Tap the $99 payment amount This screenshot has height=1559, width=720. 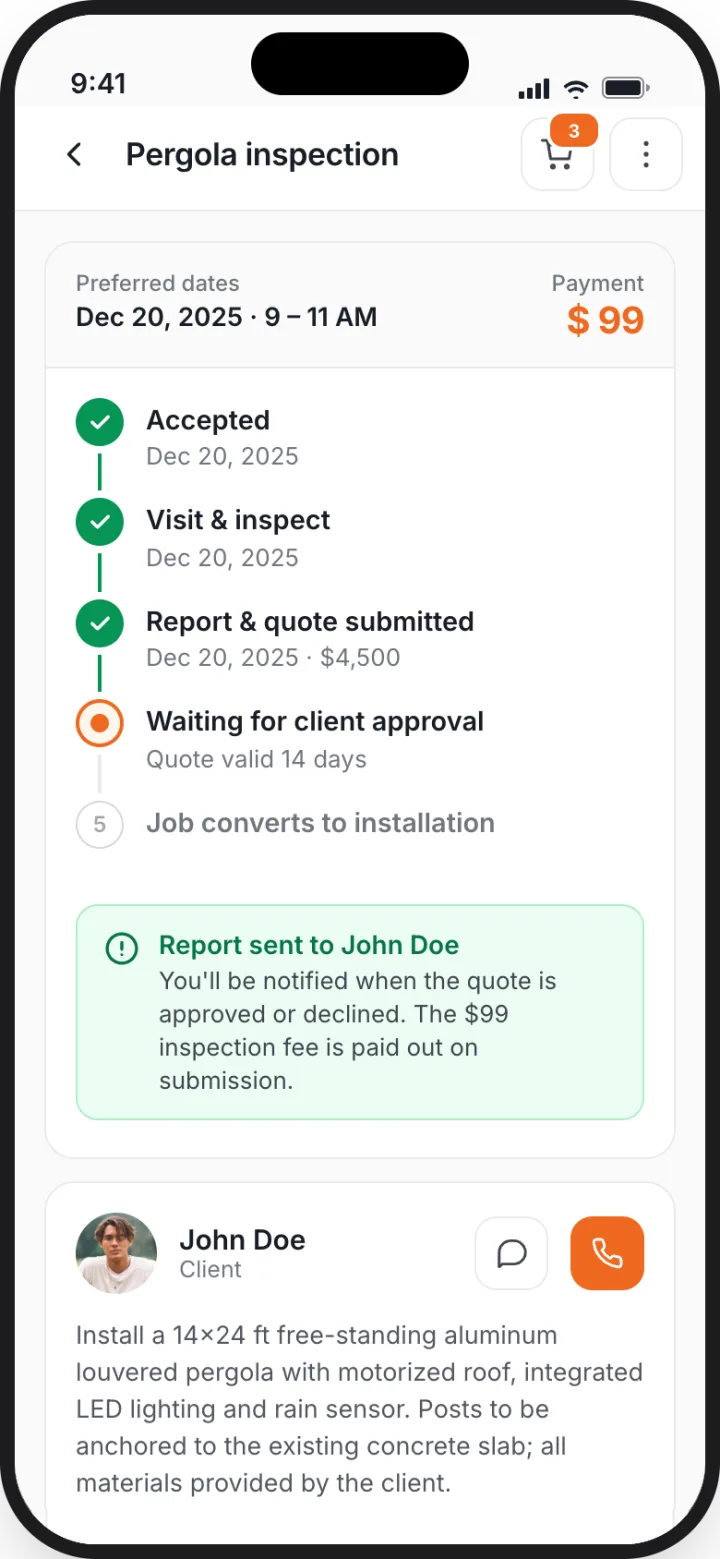(x=605, y=320)
